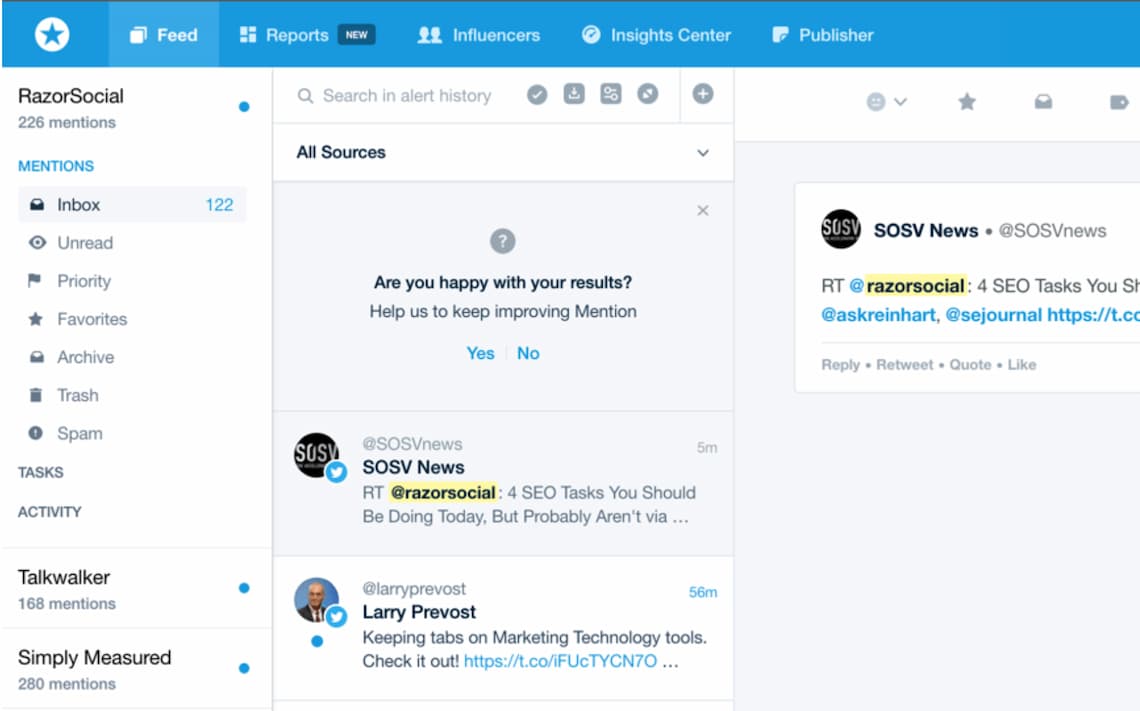Image resolution: width=1140 pixels, height=711 pixels.
Task: Answer Yes to the feedback question
Action: (480, 353)
